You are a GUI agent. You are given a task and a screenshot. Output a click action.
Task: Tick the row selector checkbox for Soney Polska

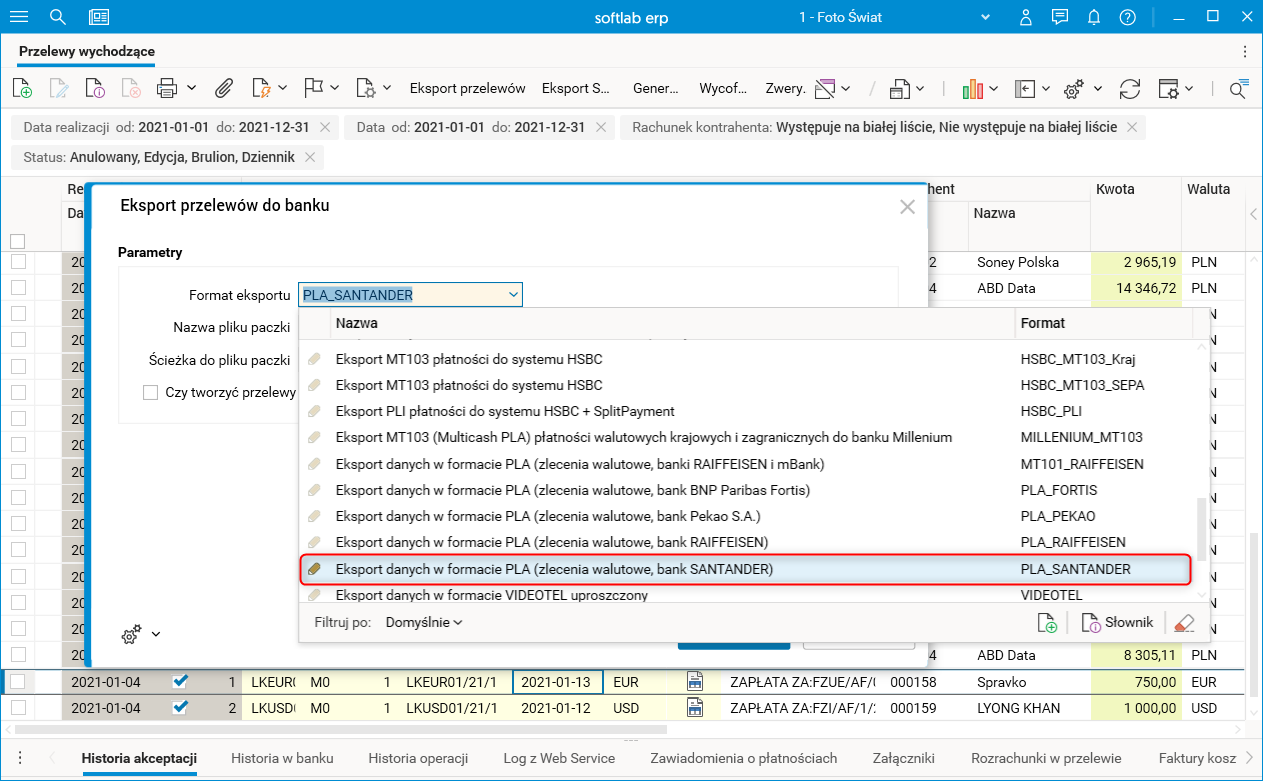(x=18, y=262)
